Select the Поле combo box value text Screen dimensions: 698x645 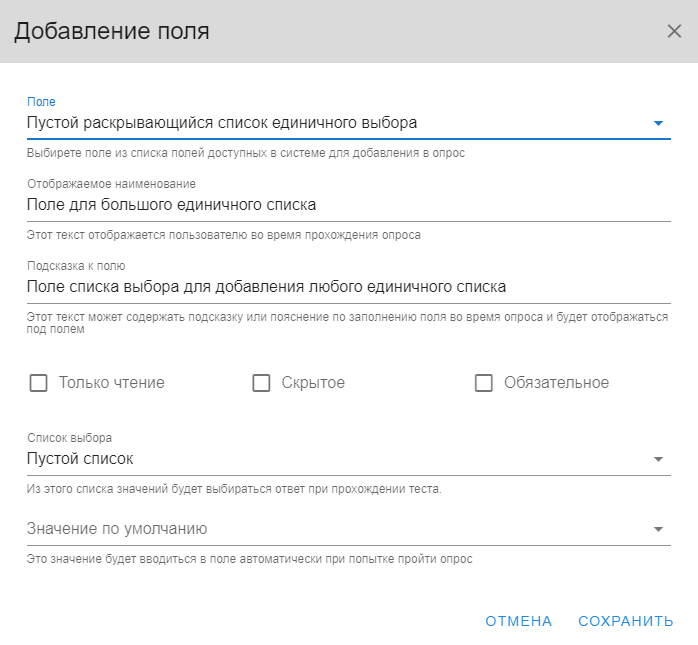[222, 123]
